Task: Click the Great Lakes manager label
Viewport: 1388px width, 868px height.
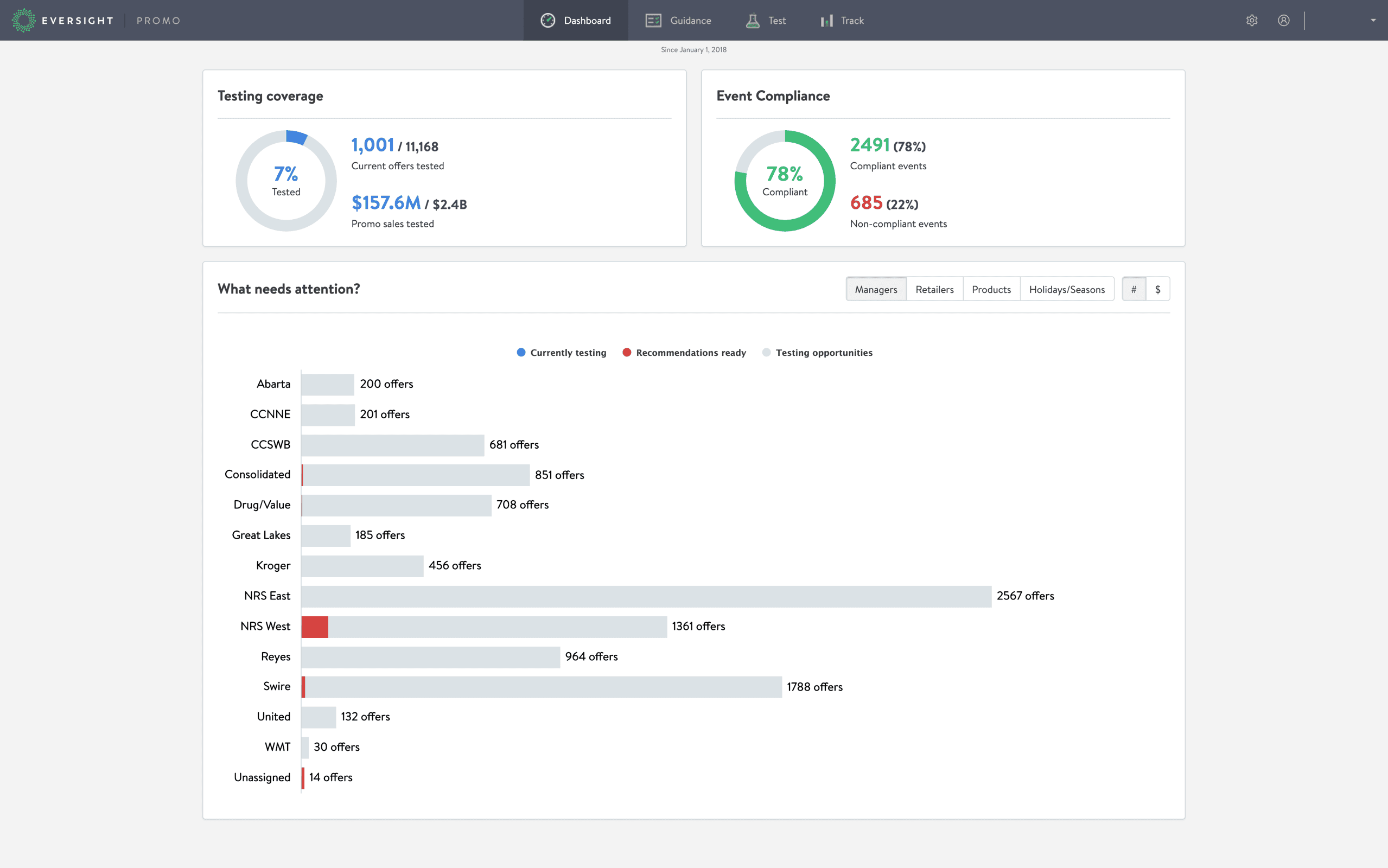Action: tap(261, 535)
